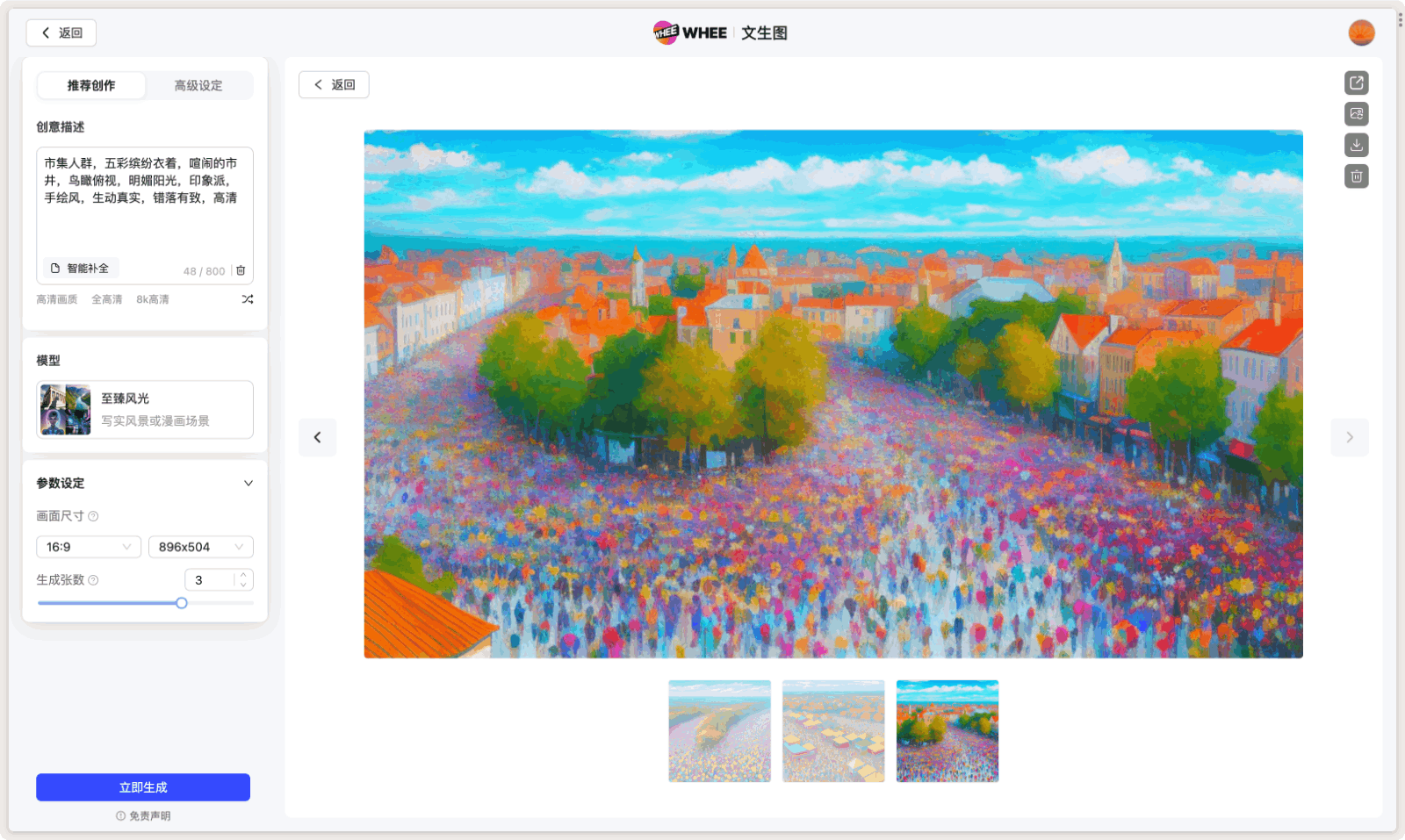Delete the generated image via trash icon
The width and height of the screenshot is (1405, 840).
[1356, 176]
